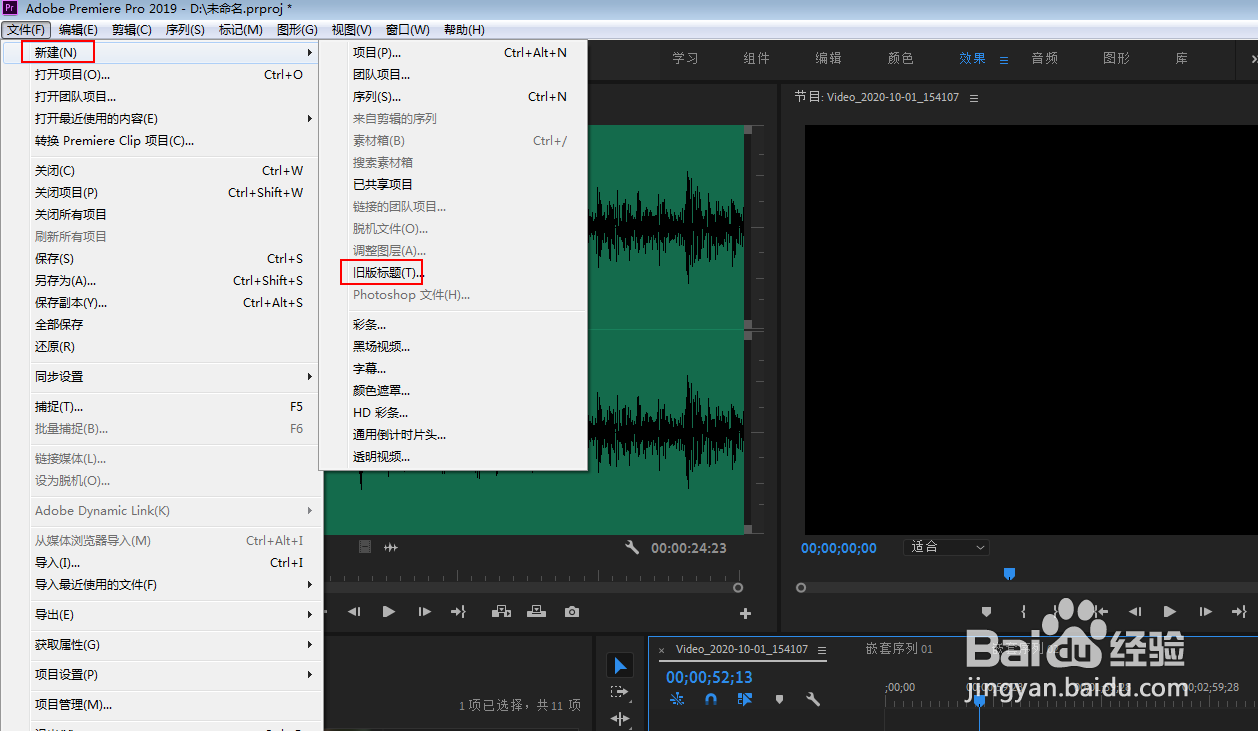Click source monitor drag audio only icon
The width and height of the screenshot is (1258, 731).
[x=391, y=547]
